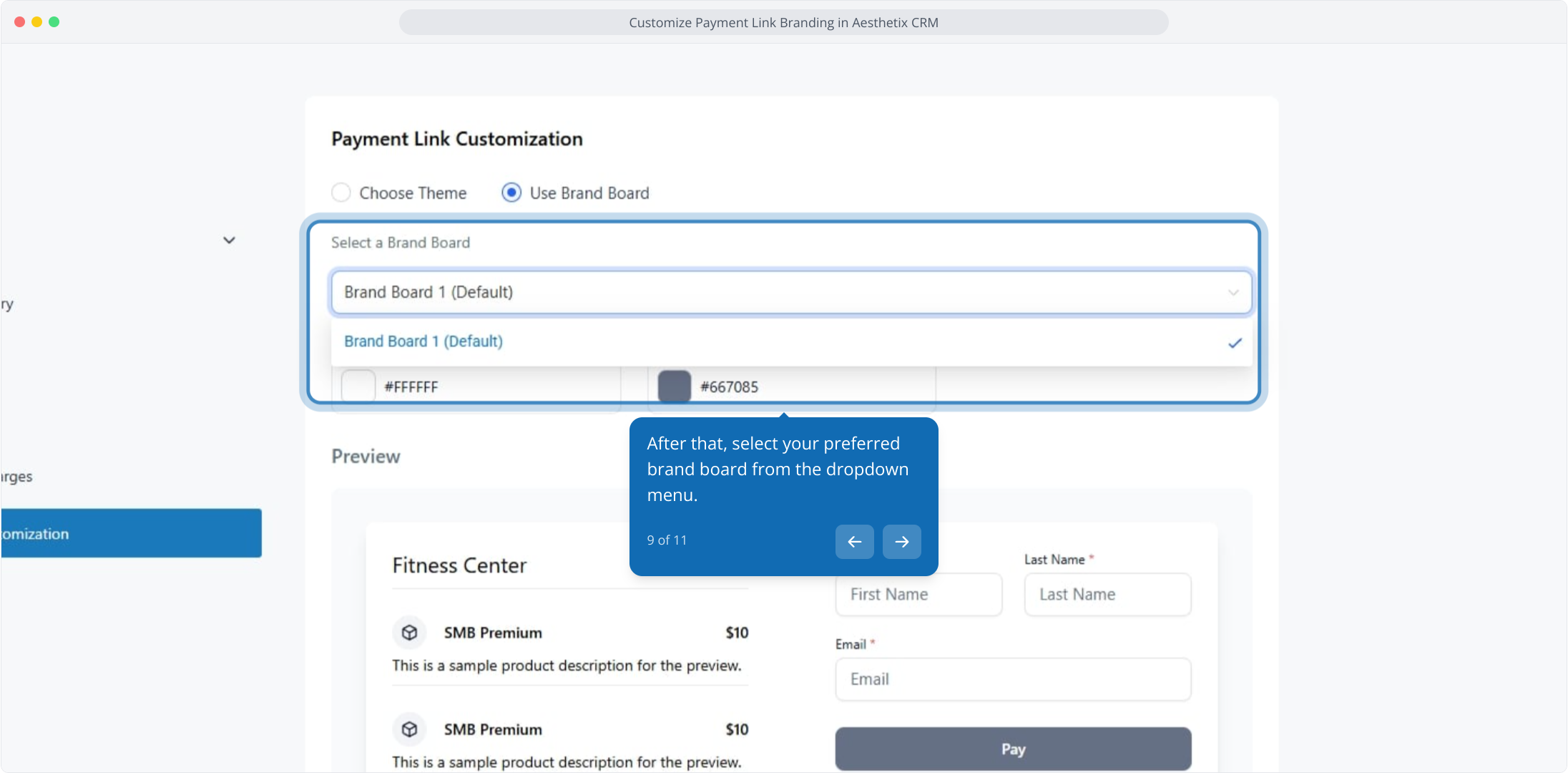Select the Choose Theme radio button
Screen dimensions: 1568x773
pos(341,193)
